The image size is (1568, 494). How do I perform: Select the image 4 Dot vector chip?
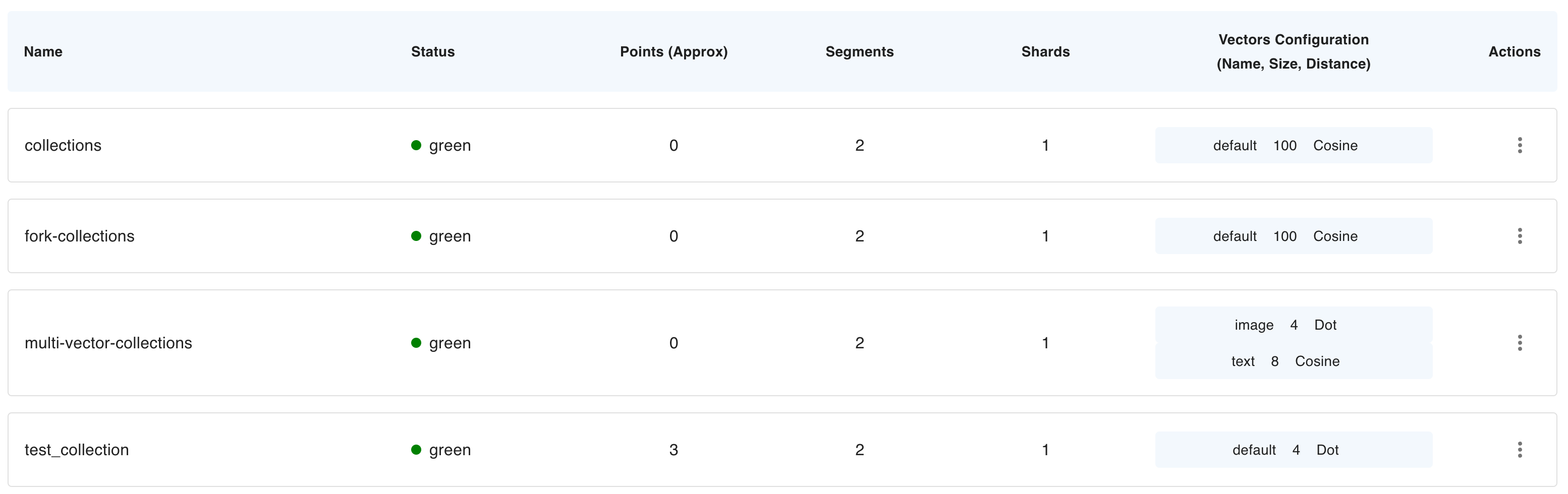1293,325
